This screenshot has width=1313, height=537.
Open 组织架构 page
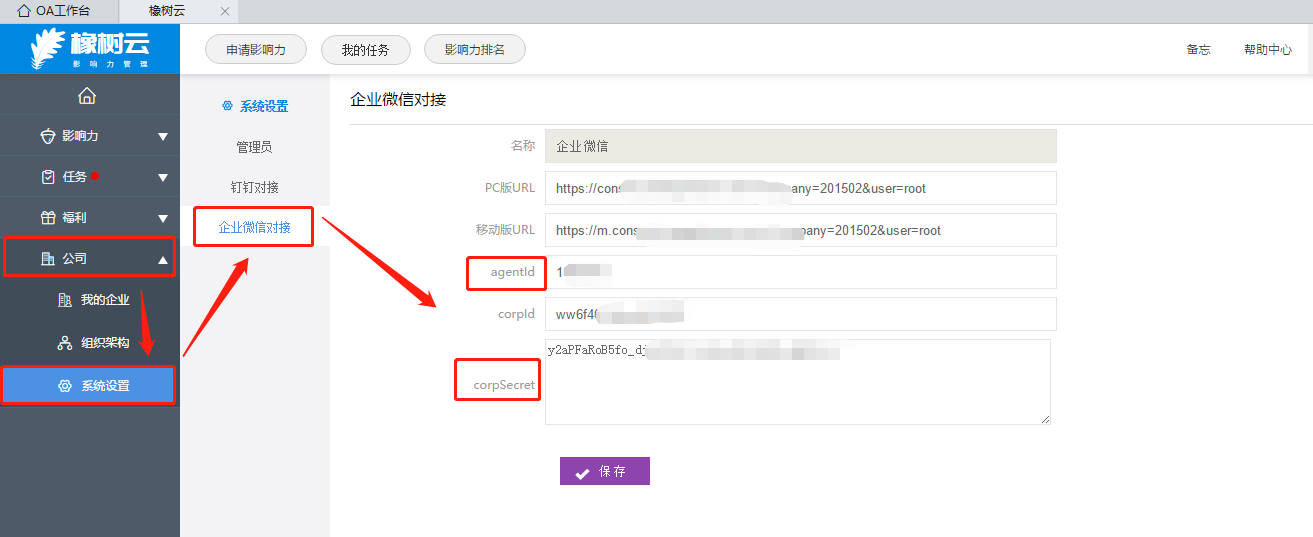105,343
